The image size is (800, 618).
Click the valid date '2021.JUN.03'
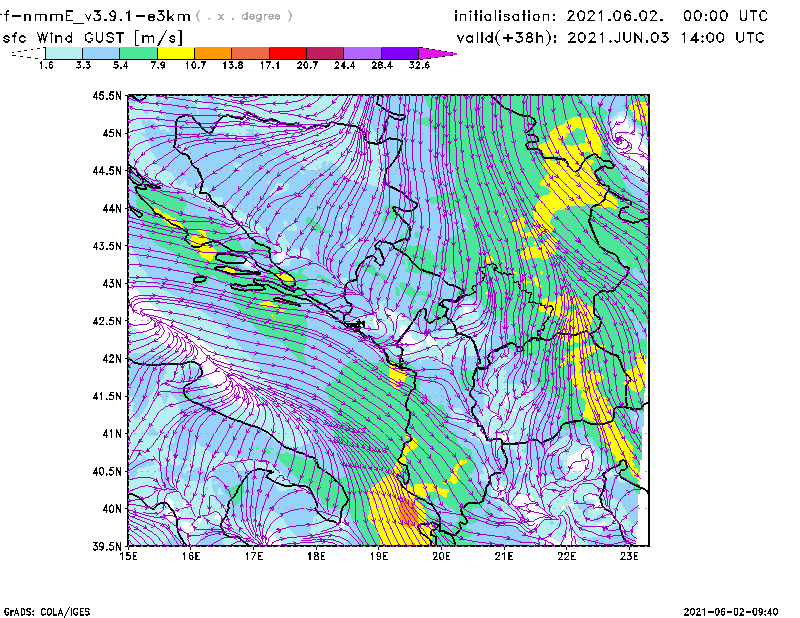click(x=618, y=38)
